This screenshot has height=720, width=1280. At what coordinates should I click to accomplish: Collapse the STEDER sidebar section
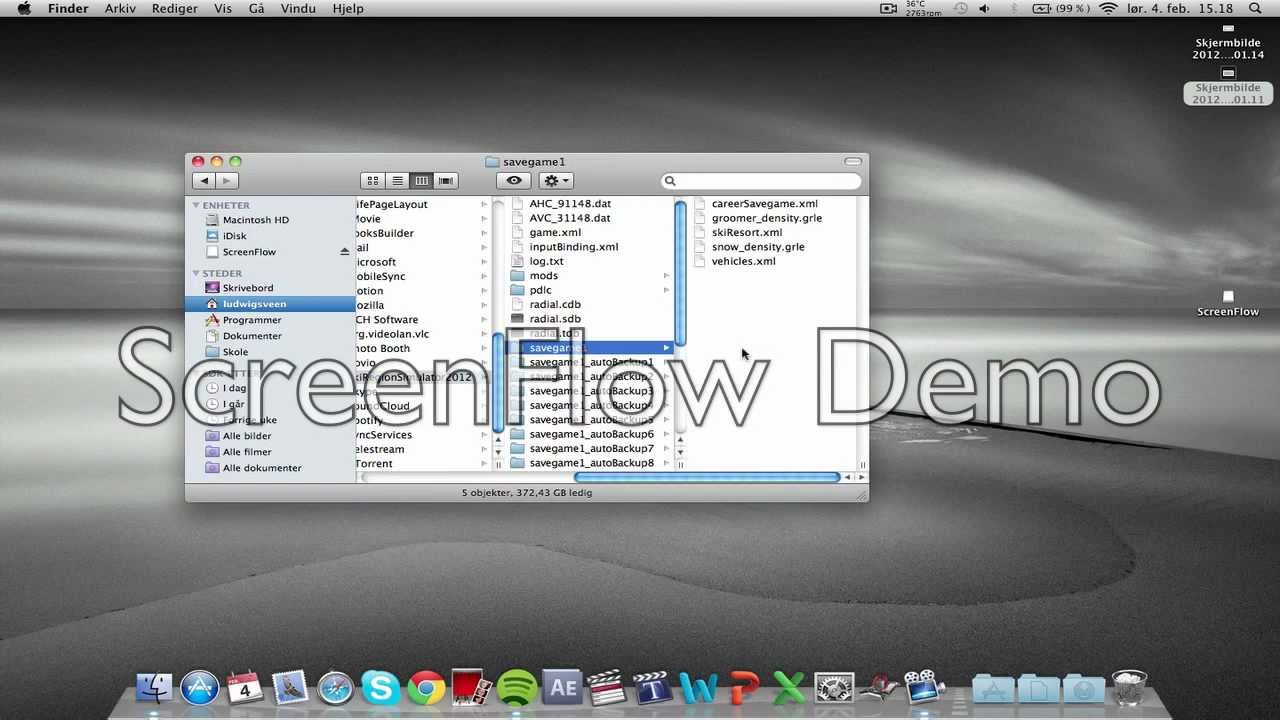pyautogui.click(x=197, y=273)
